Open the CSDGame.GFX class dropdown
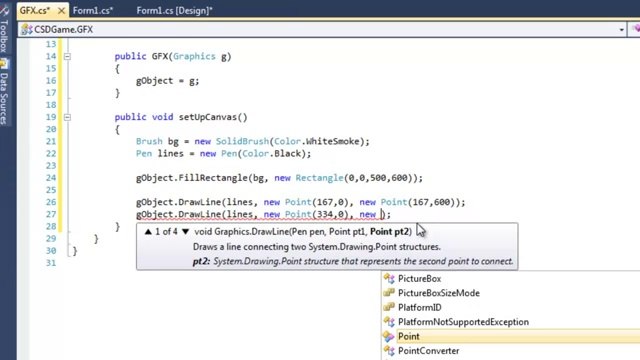The width and height of the screenshot is (640, 360). coord(322,29)
